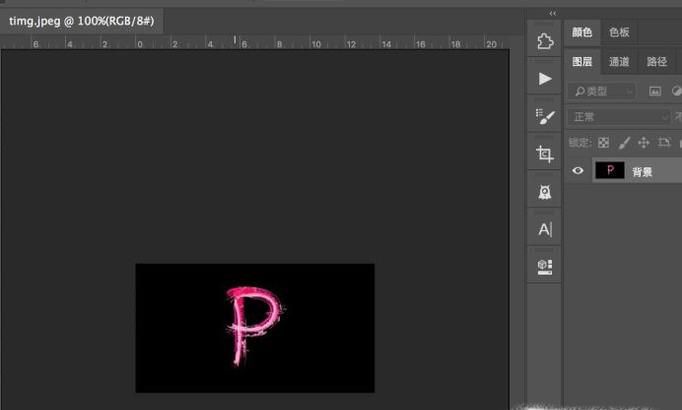Open the 3D cube panel icon in dock
Screen dimensions: 682x410
(544, 266)
